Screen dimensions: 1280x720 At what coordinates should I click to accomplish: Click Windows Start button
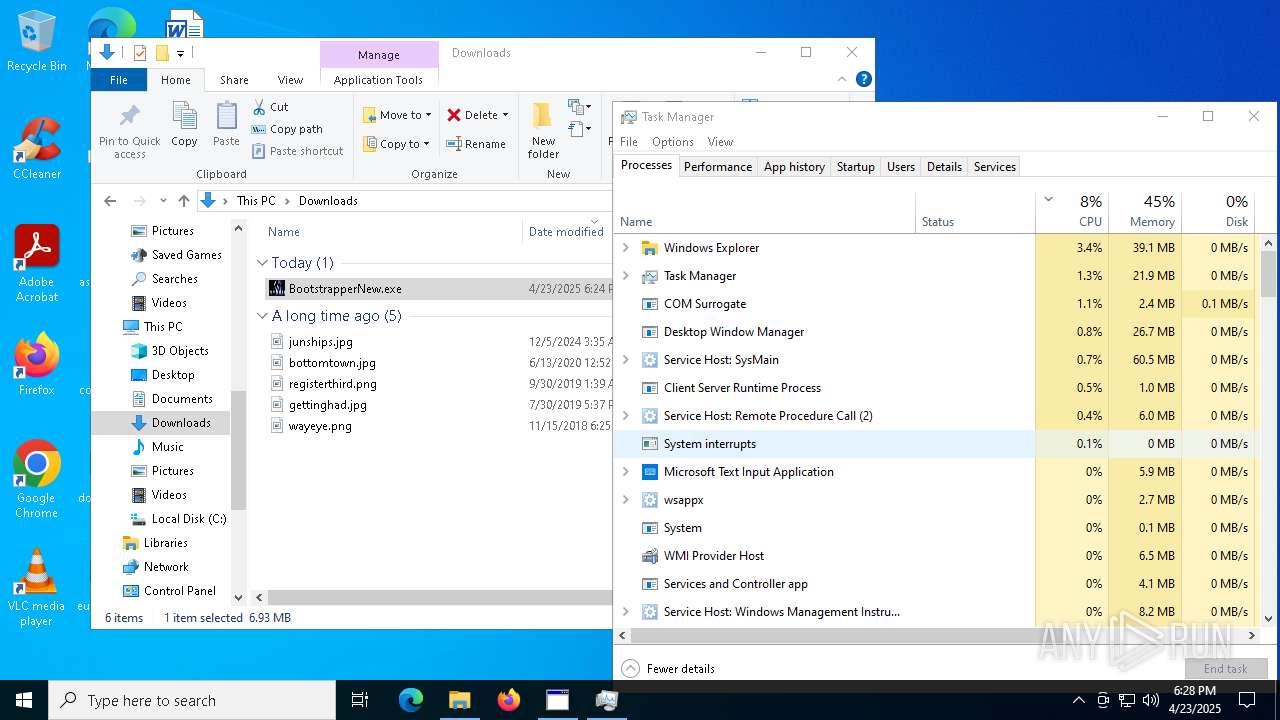24,700
